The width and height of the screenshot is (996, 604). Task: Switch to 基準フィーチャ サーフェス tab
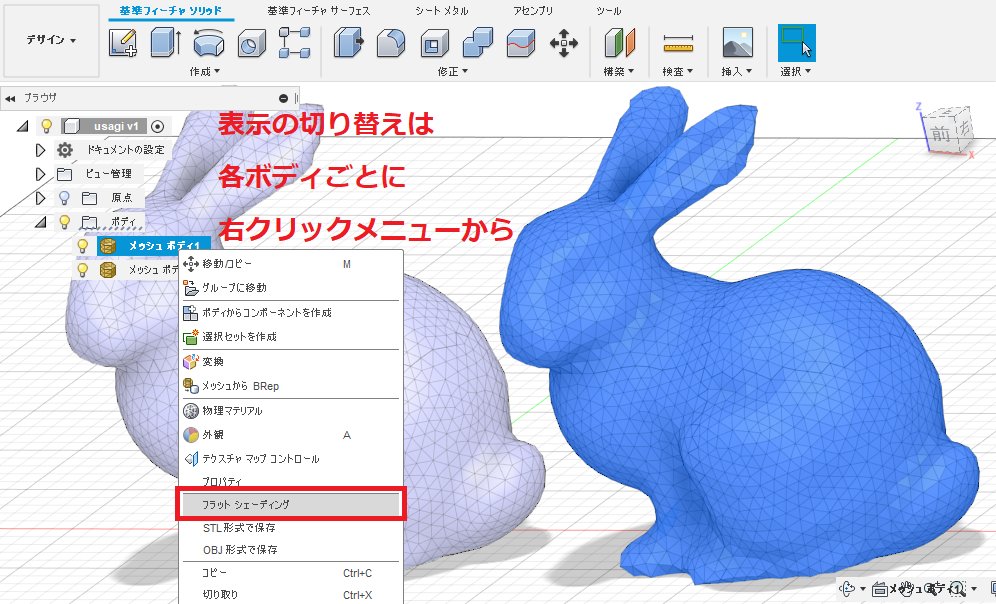318,11
